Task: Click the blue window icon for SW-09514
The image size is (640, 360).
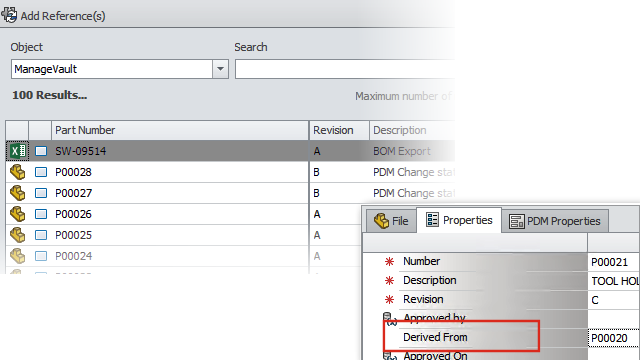Action: [41, 151]
